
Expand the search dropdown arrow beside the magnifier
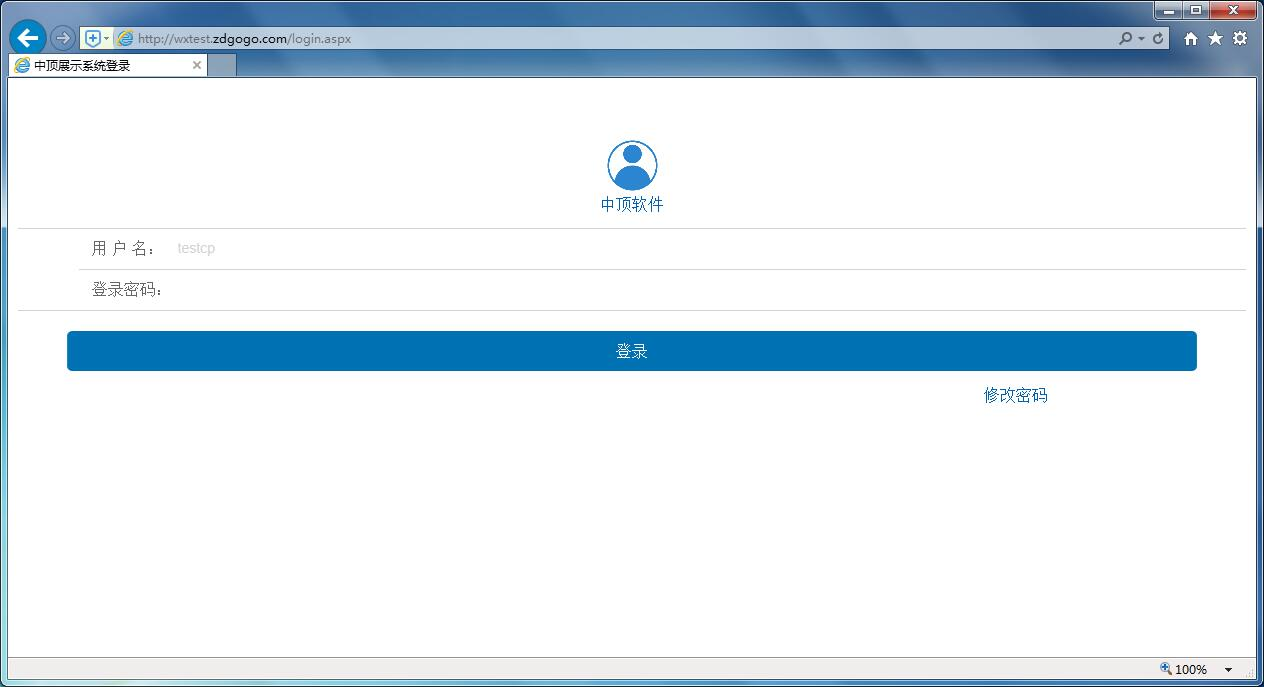click(1141, 38)
